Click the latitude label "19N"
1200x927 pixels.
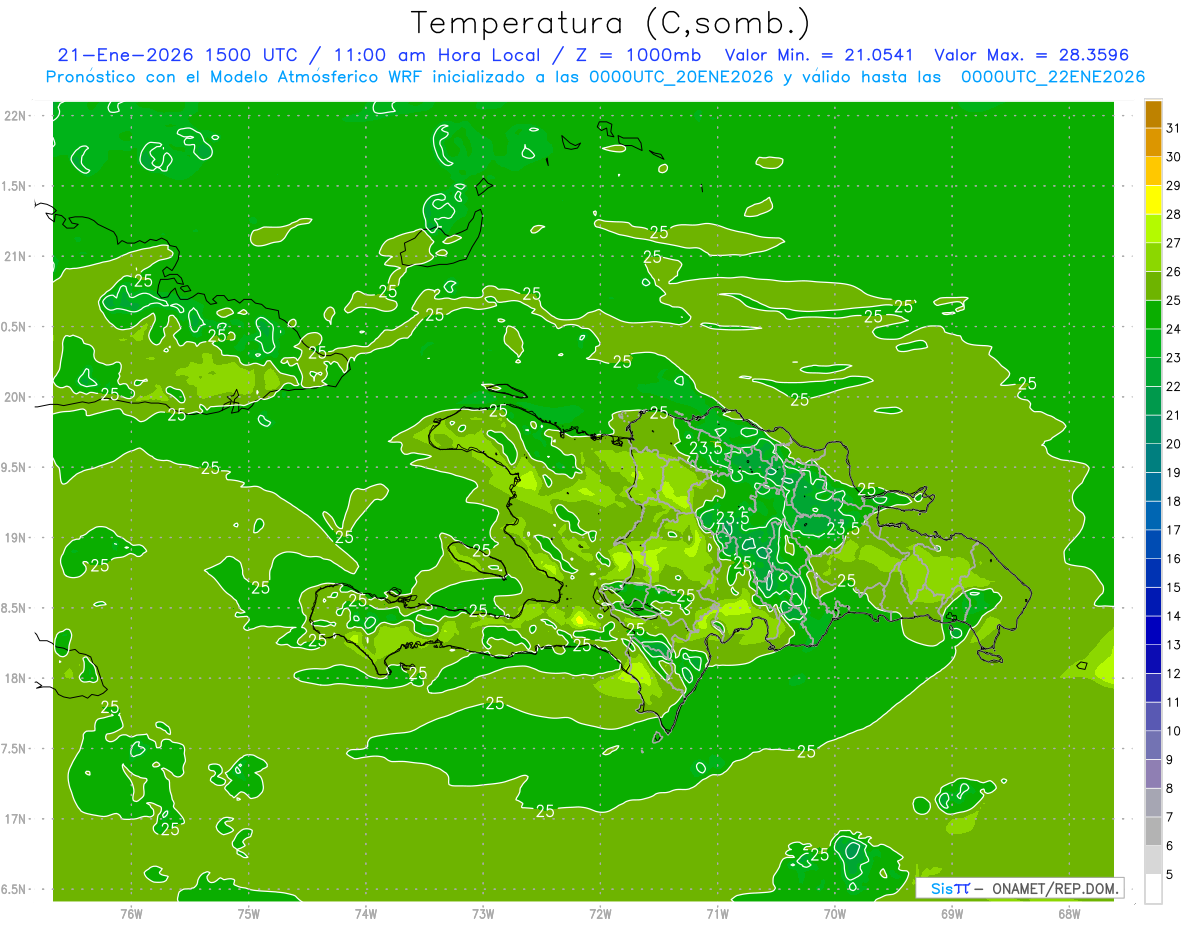(x=17, y=538)
